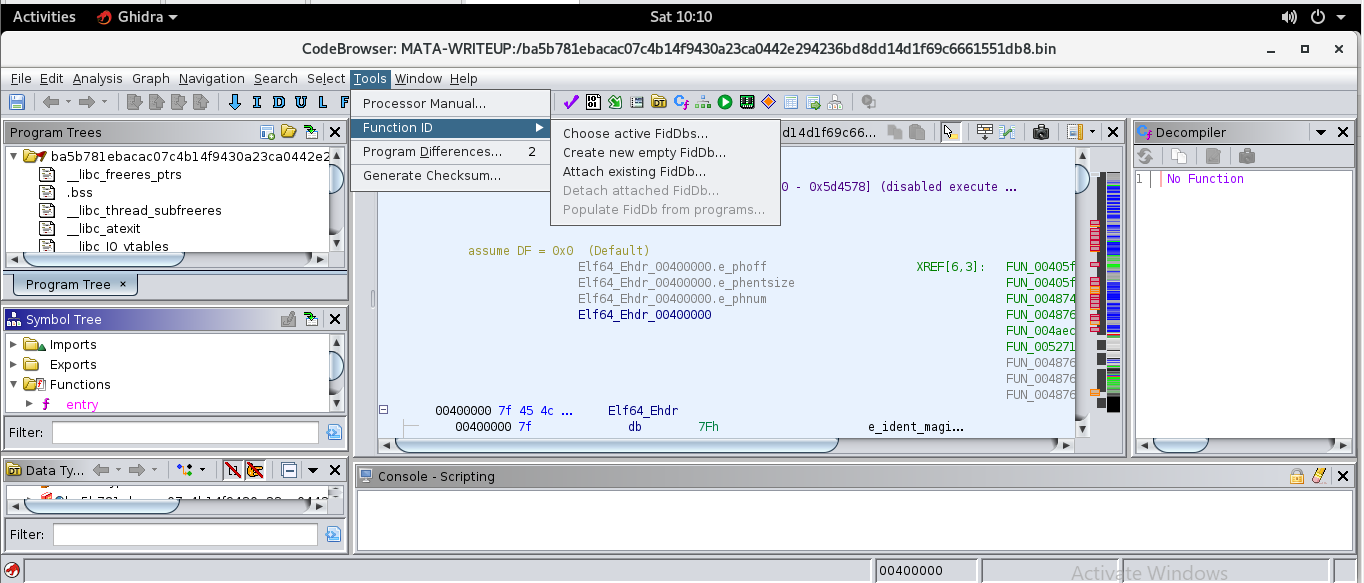Open Data Type filter options icon

[x=334, y=535]
